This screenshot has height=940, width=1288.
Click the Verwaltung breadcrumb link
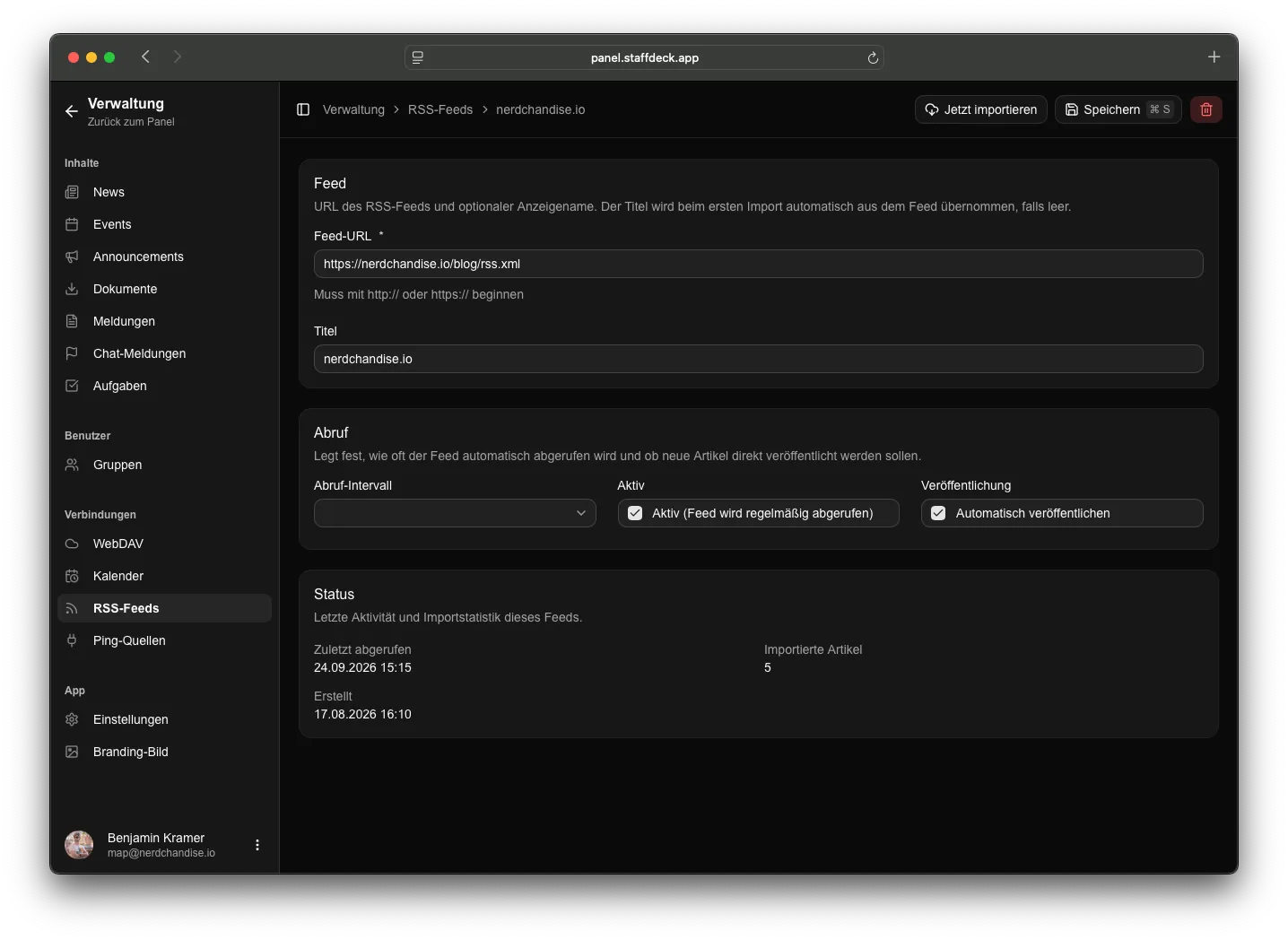click(x=353, y=109)
